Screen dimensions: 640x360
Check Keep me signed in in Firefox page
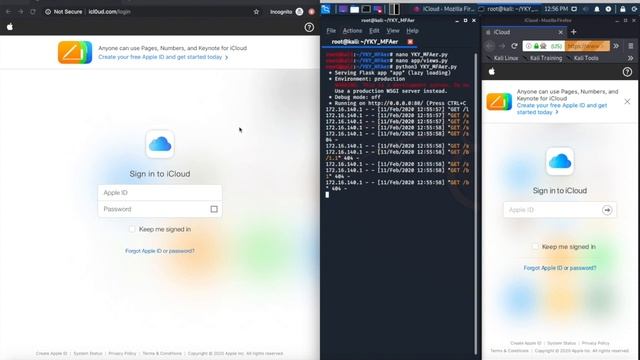coord(535,247)
